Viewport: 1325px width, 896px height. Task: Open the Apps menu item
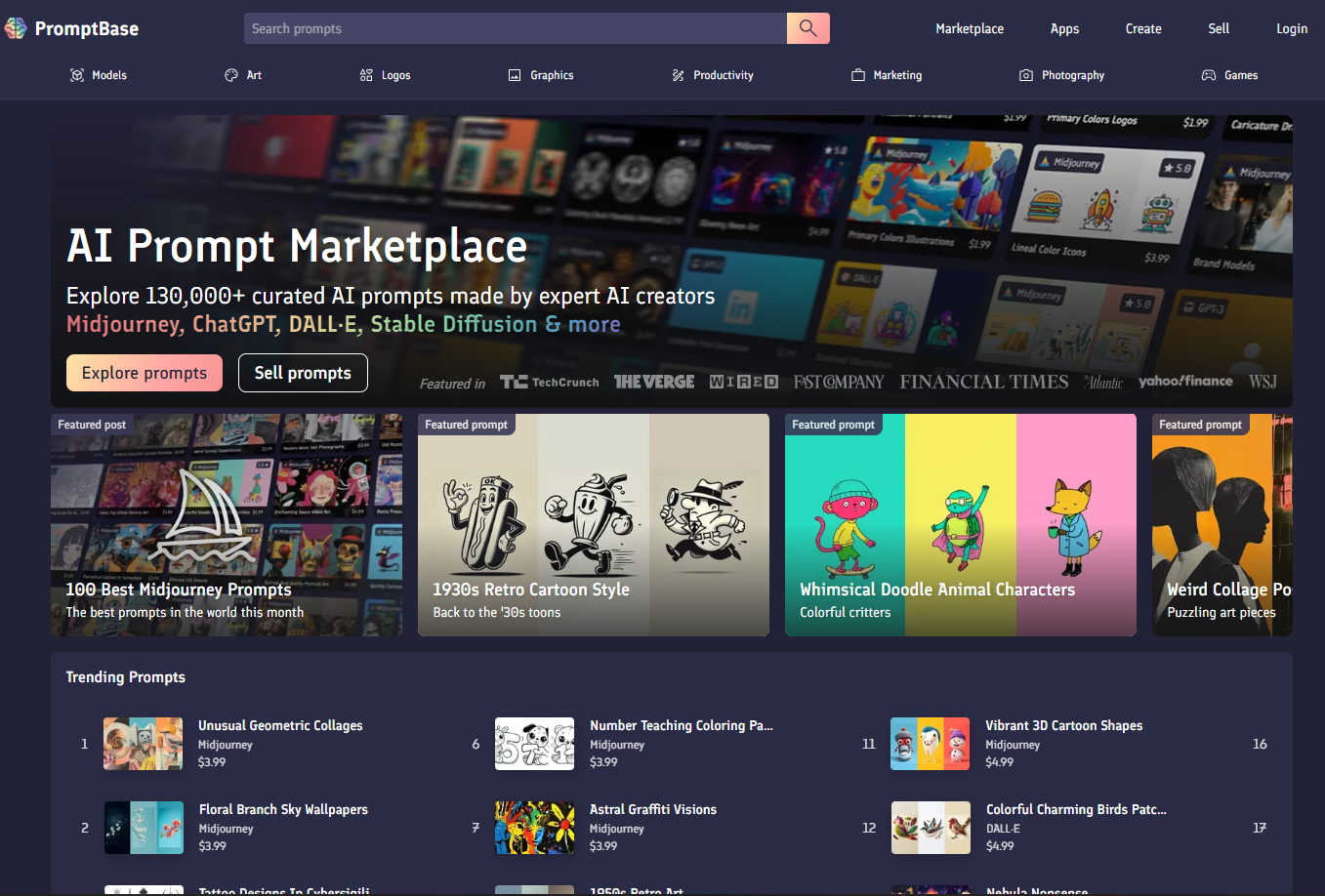pyautogui.click(x=1064, y=28)
